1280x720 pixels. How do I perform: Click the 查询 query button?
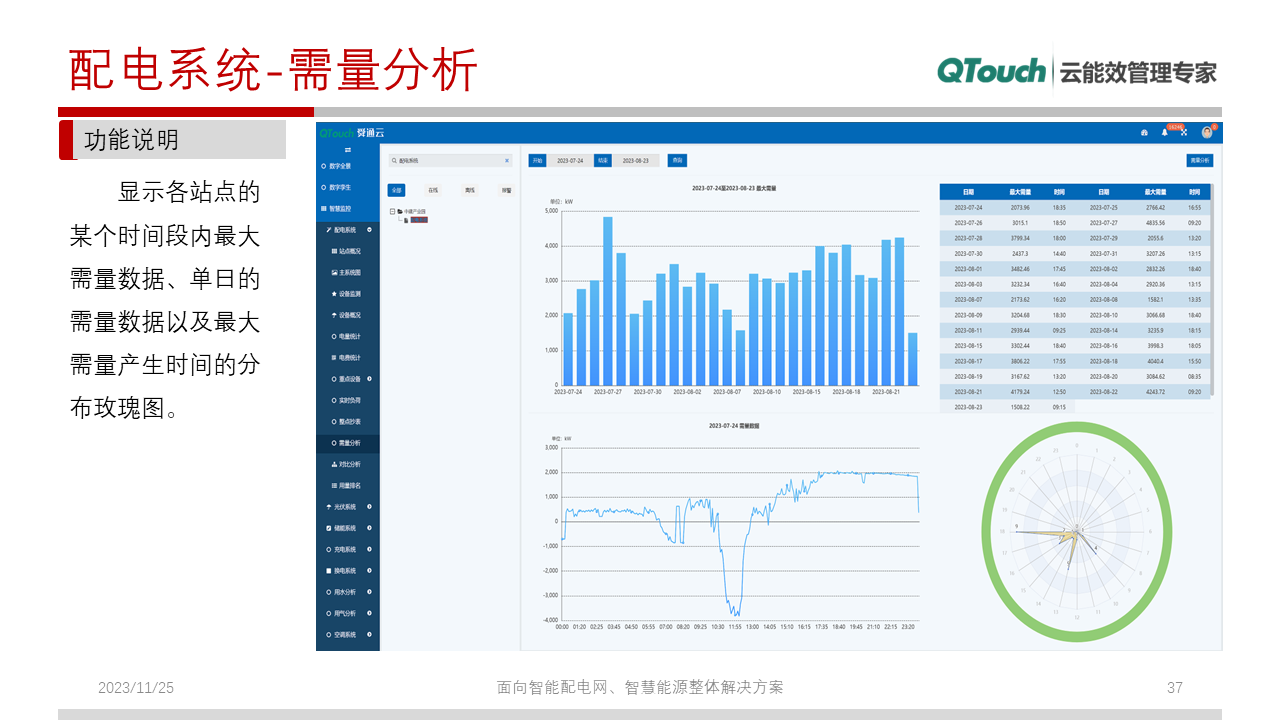(678, 160)
